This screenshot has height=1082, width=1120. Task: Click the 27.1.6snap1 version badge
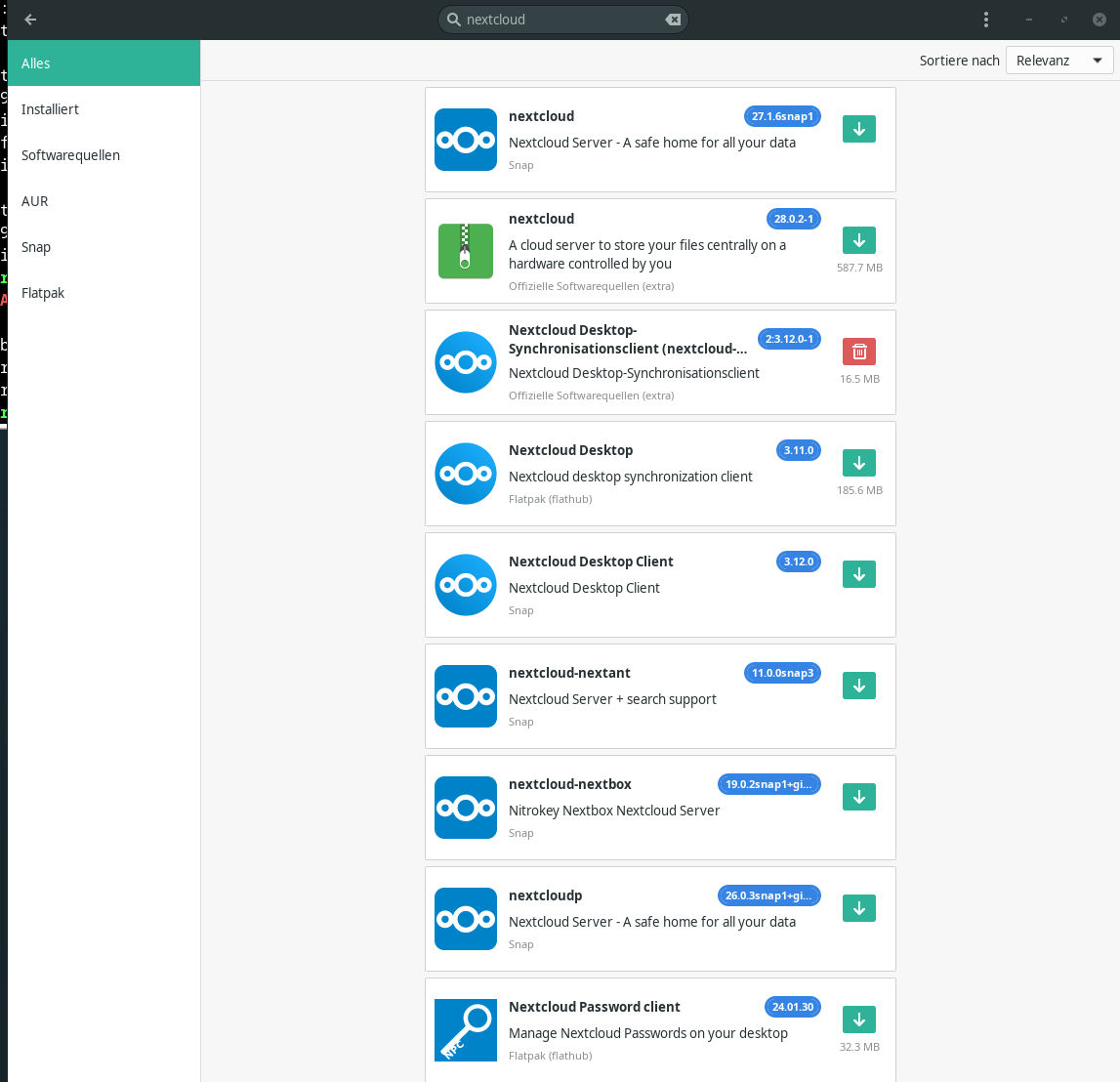(x=782, y=116)
